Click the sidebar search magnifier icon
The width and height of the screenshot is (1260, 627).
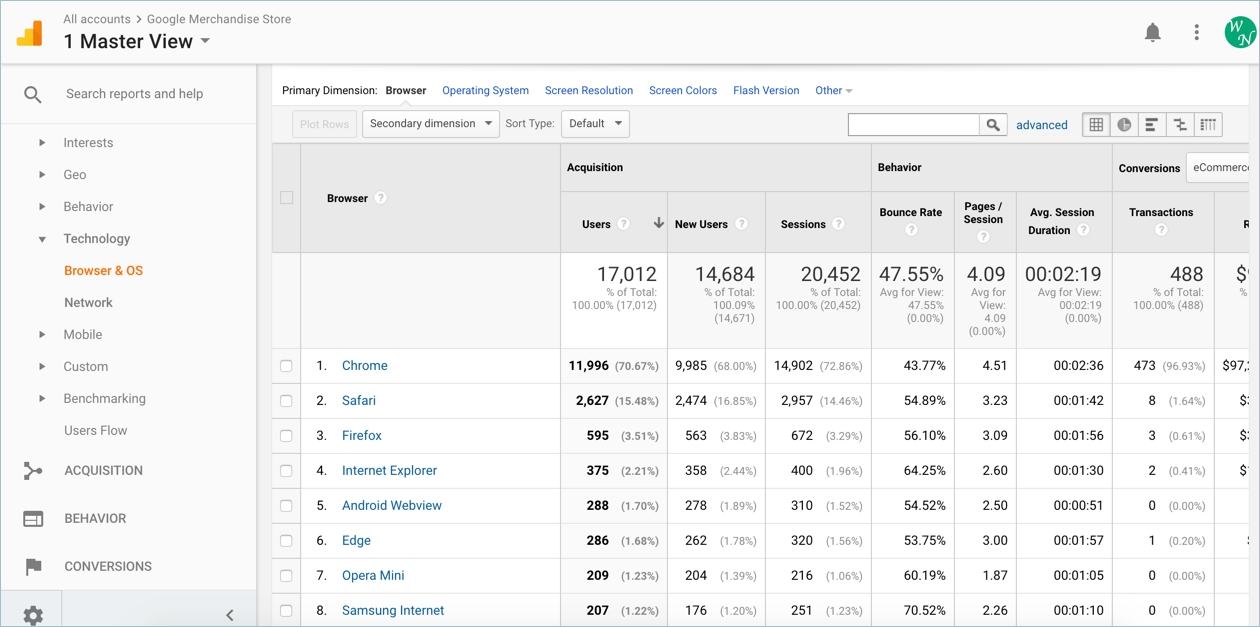click(x=33, y=94)
